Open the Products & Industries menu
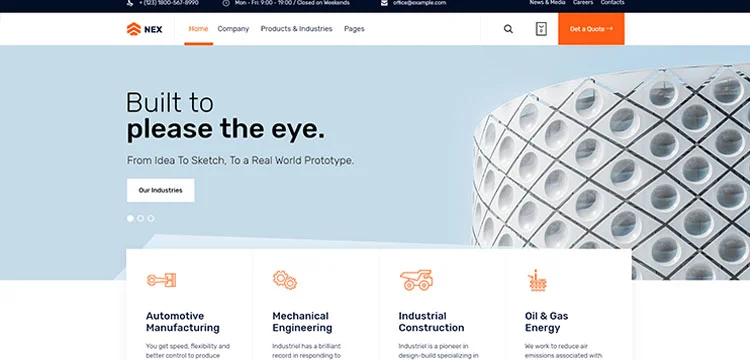Screen dimensions: 750x360 click(x=297, y=29)
